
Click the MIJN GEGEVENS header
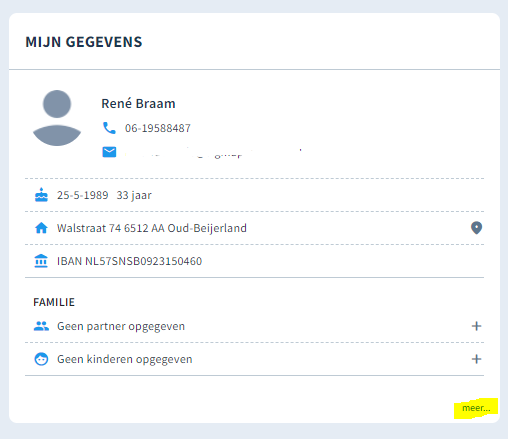click(84, 42)
